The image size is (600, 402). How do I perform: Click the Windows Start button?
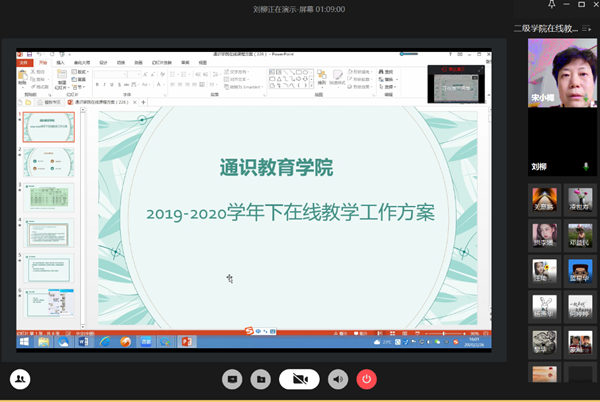coord(23,341)
